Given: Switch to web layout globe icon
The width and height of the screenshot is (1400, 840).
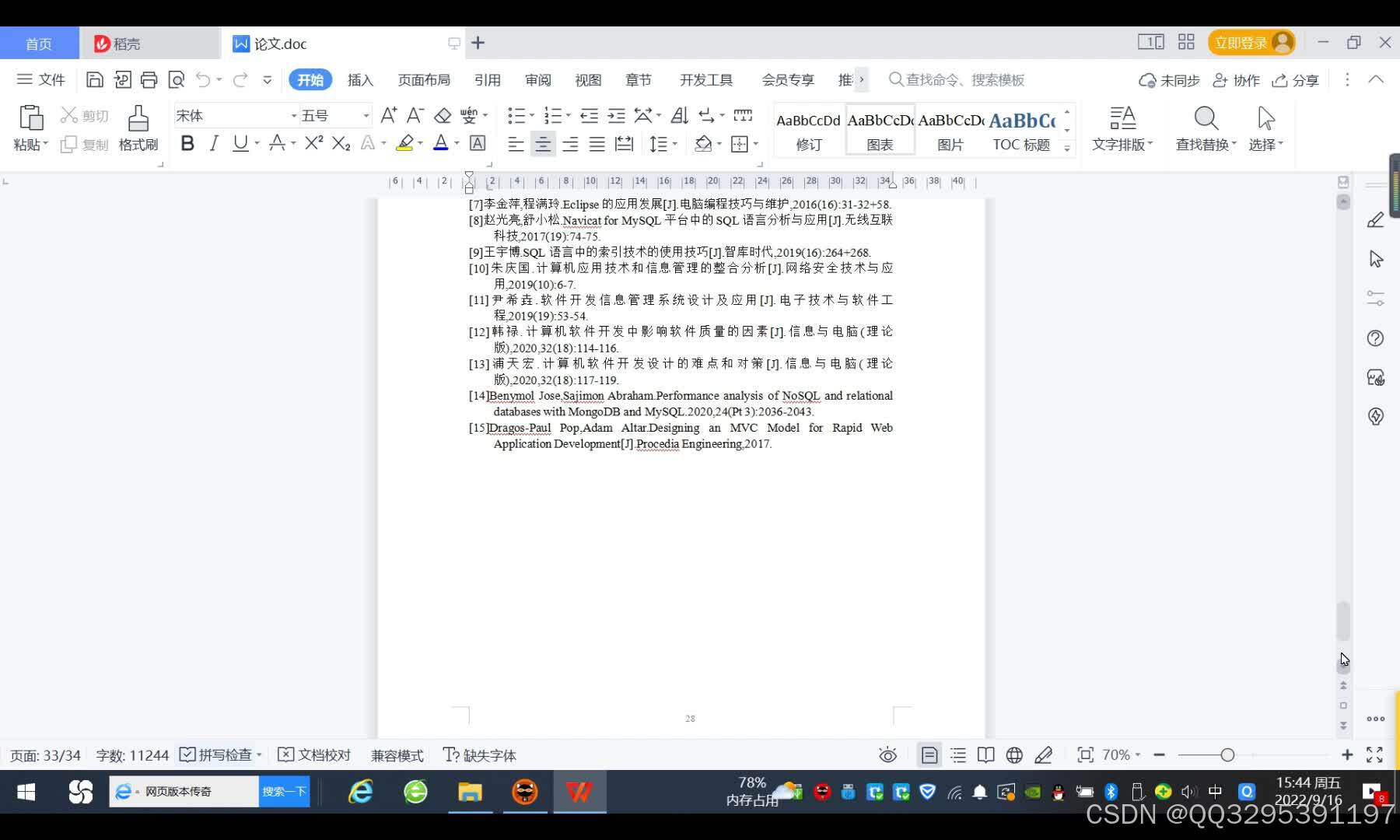Looking at the screenshot, I should click(x=1014, y=755).
